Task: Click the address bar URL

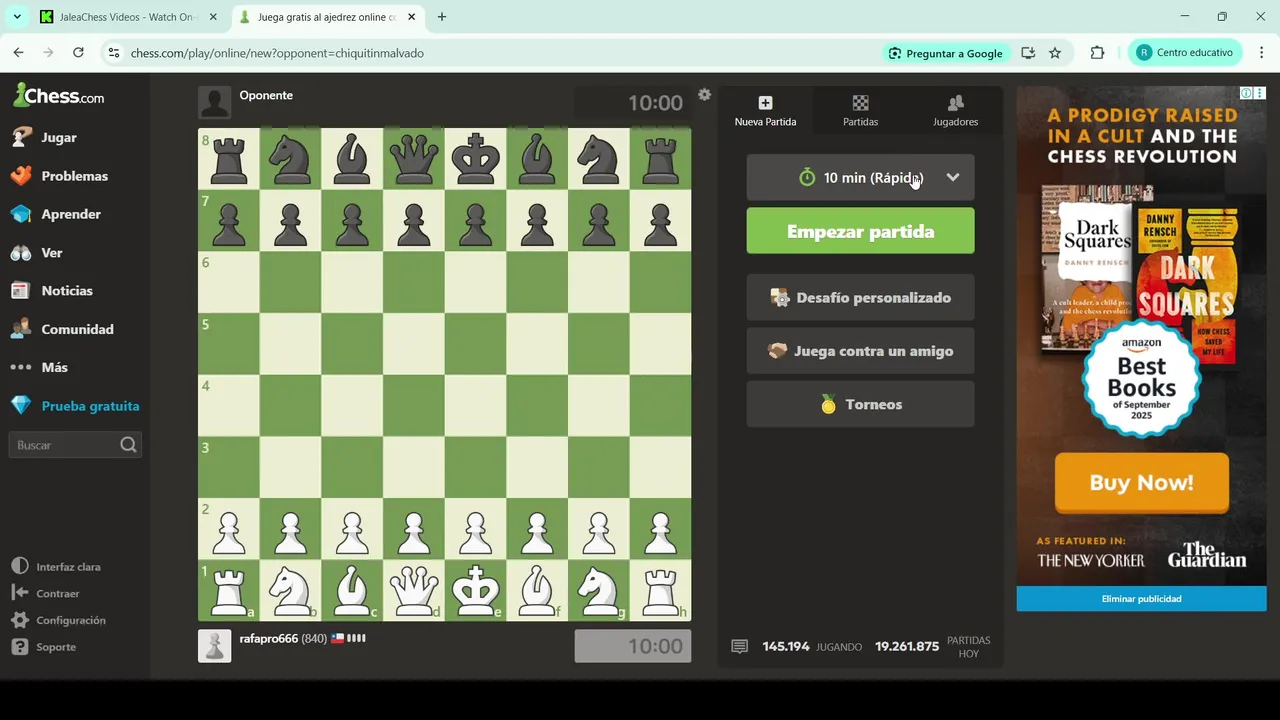Action: (277, 53)
